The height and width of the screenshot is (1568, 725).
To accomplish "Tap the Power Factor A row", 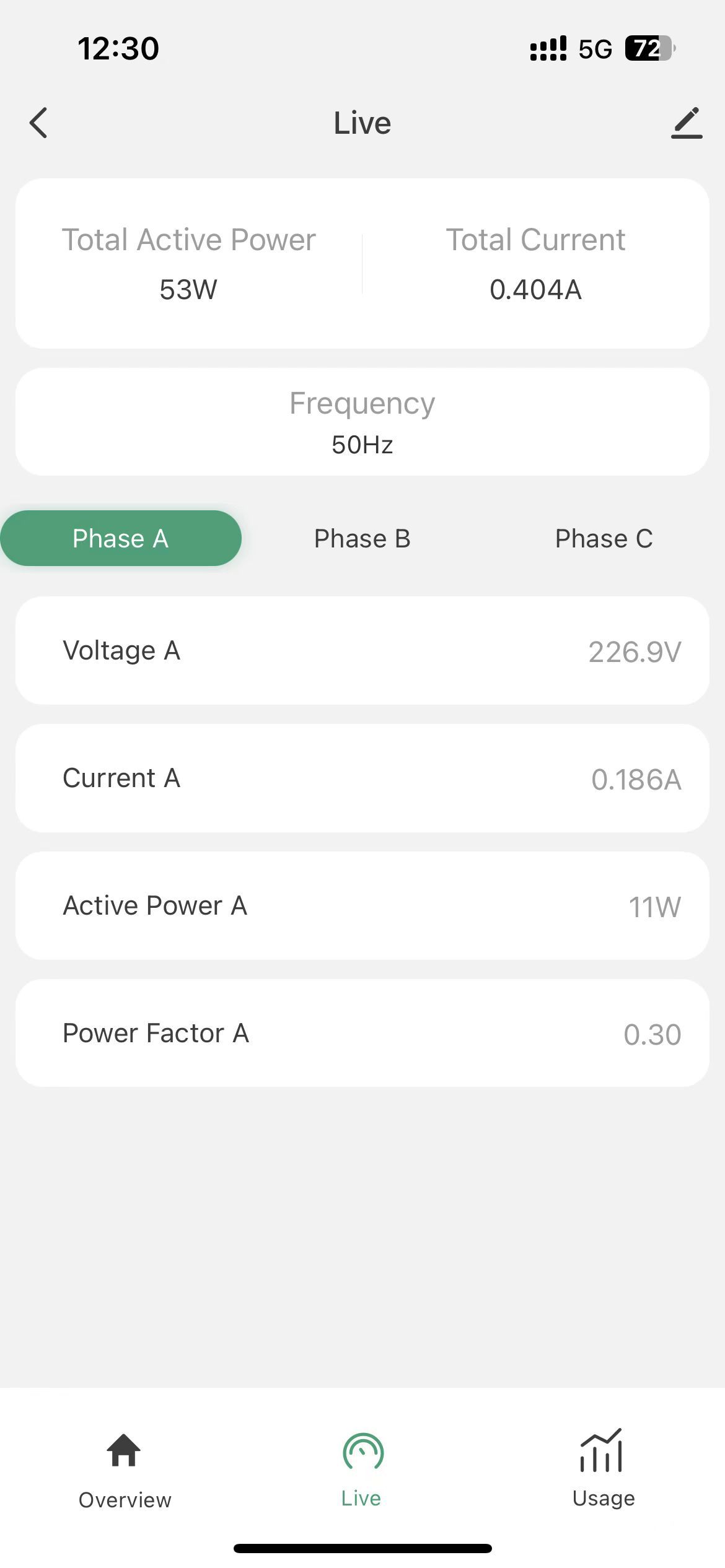I will coord(362,1033).
